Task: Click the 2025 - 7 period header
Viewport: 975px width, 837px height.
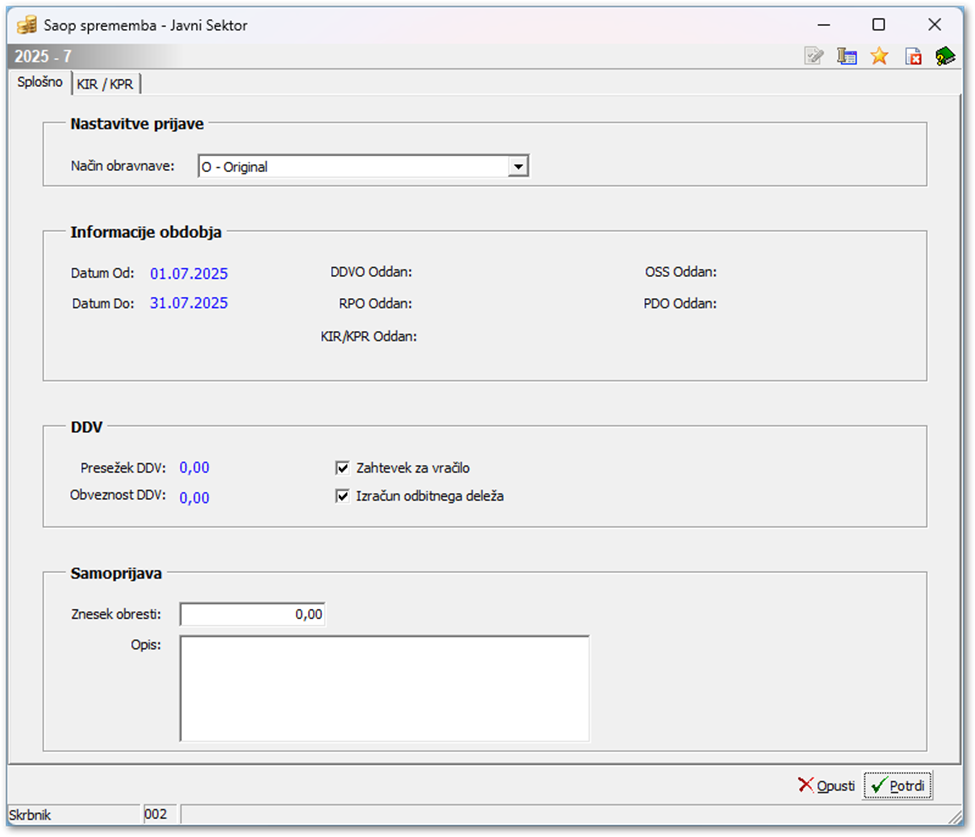Action: coord(43,57)
